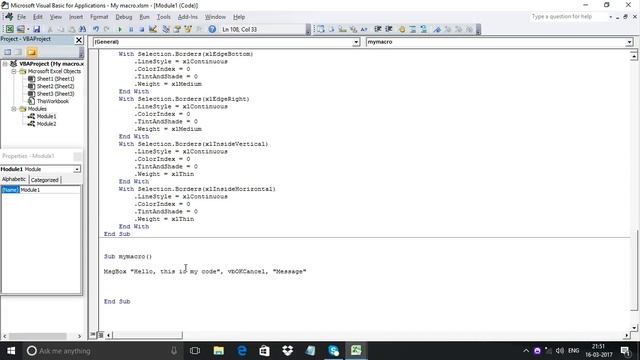This screenshot has height=360, width=640.
Task: Collapse the Modules folder
Action: (x=13, y=109)
